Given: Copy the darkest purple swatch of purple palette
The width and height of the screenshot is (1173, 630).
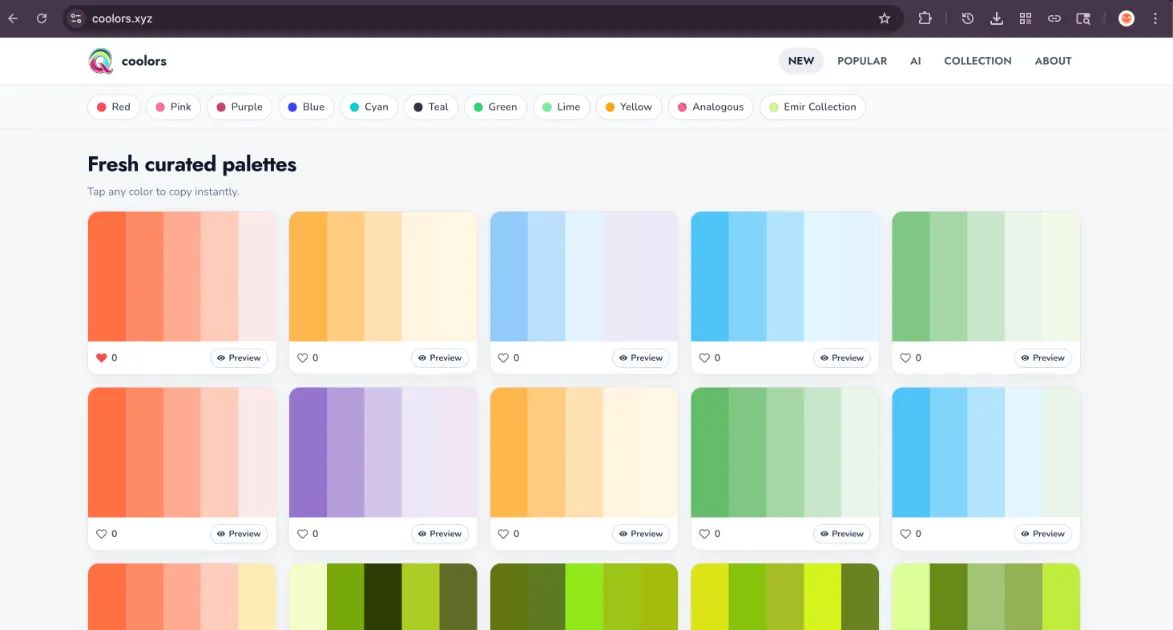Looking at the screenshot, I should point(308,452).
